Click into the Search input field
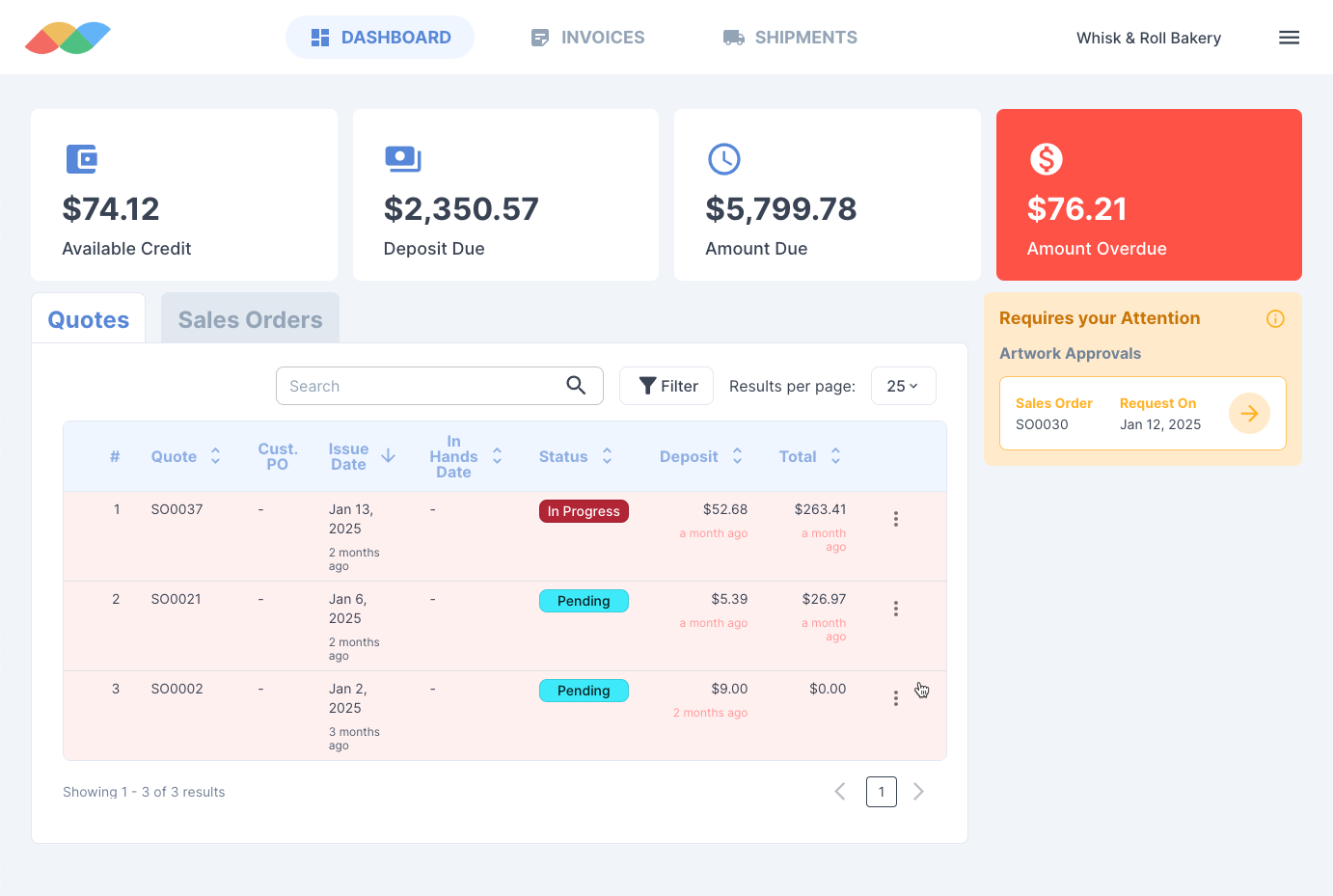Screen dimensions: 1333x896 click(x=421, y=386)
